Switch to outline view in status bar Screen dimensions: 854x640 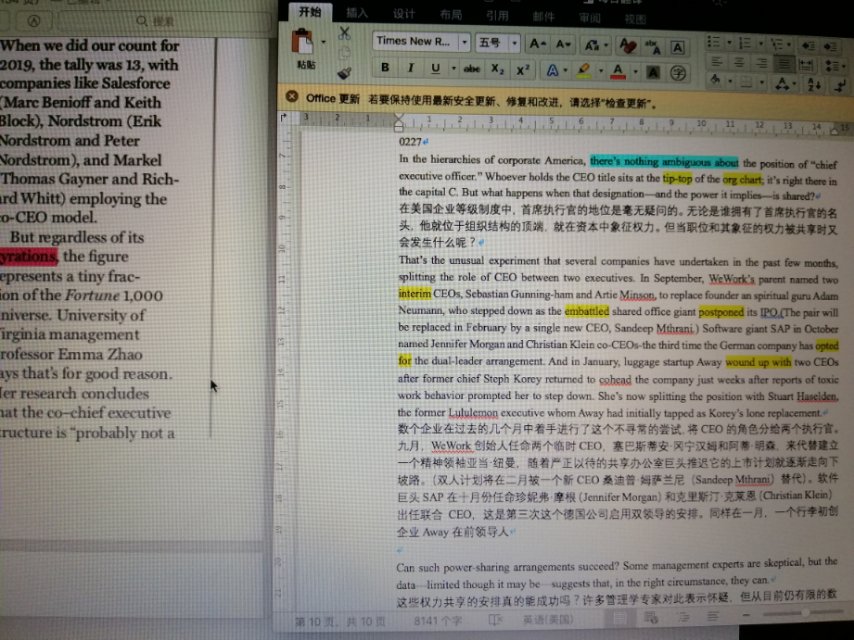(x=684, y=617)
